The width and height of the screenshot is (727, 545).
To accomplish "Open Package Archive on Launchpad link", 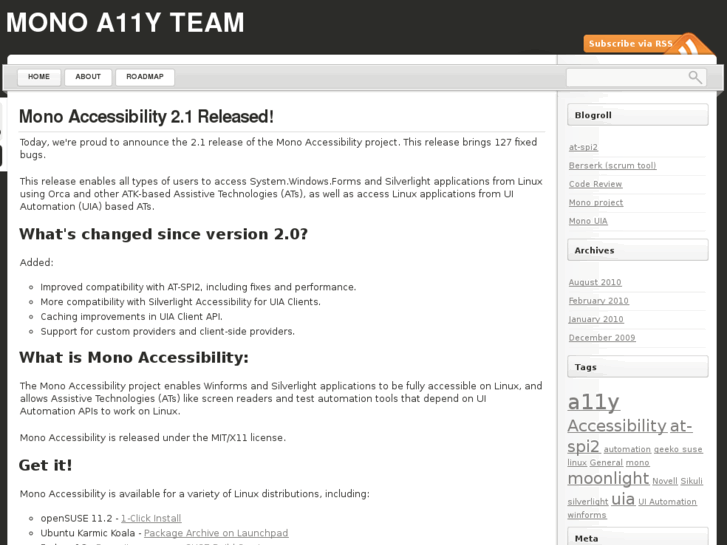I will [x=216, y=533].
